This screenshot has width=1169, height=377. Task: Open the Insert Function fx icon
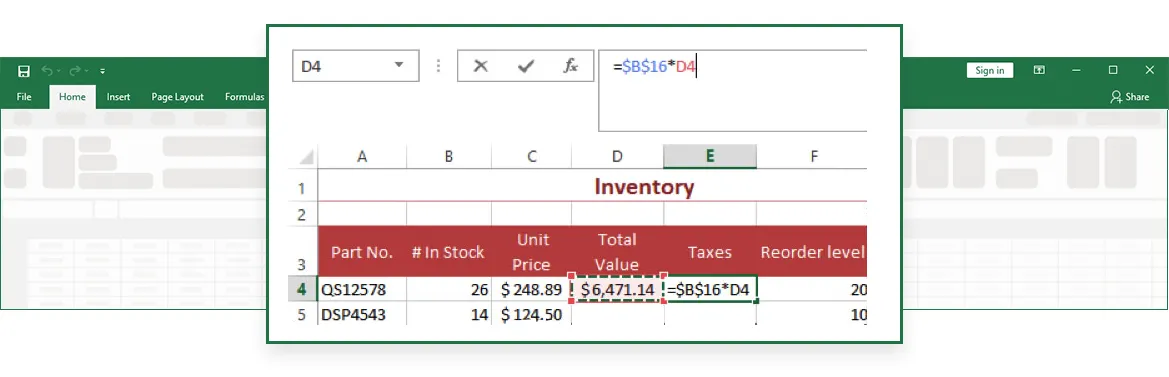[570, 66]
